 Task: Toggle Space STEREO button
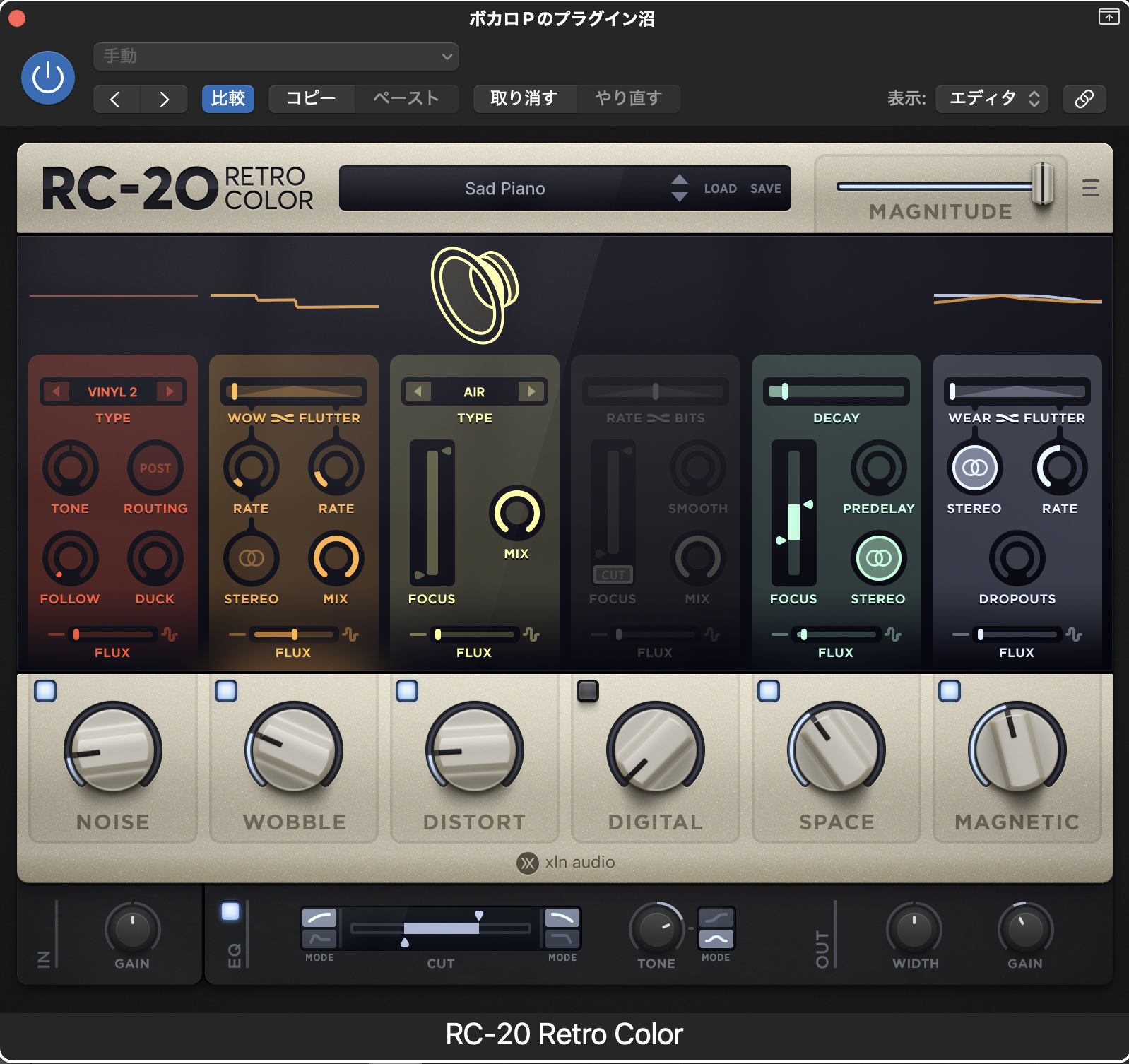(879, 558)
